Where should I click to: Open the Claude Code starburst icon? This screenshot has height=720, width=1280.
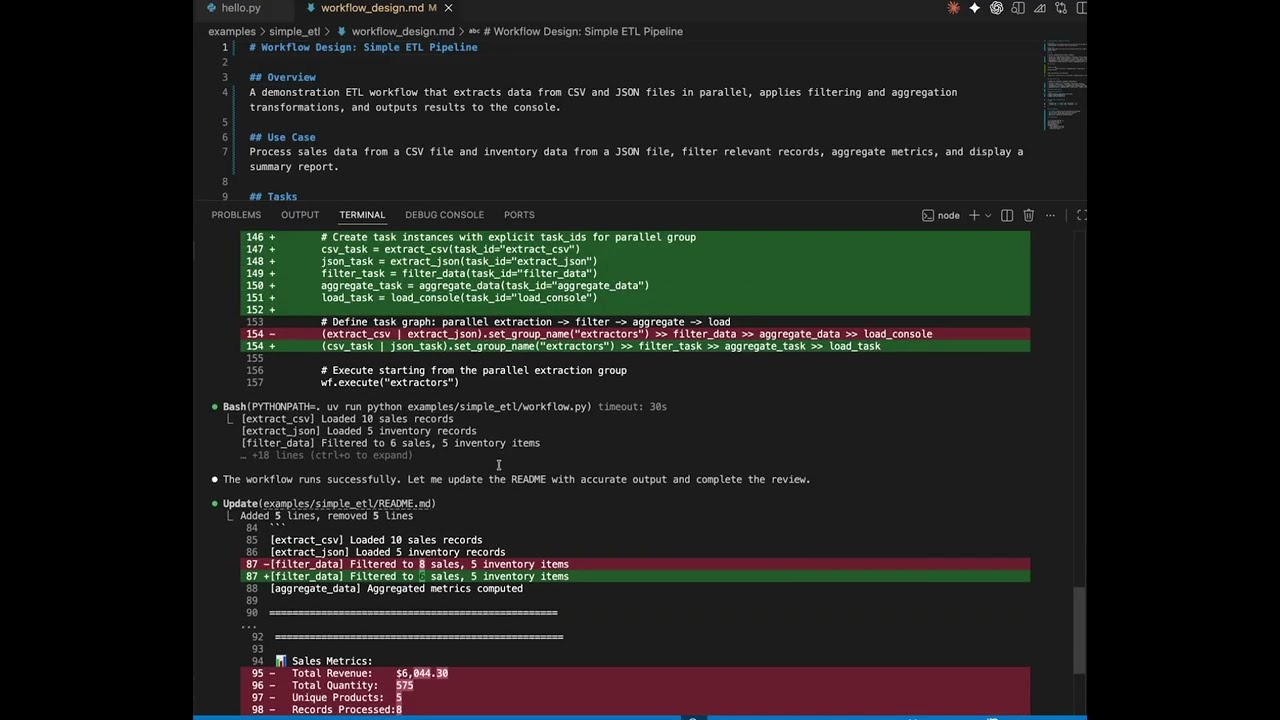point(953,8)
